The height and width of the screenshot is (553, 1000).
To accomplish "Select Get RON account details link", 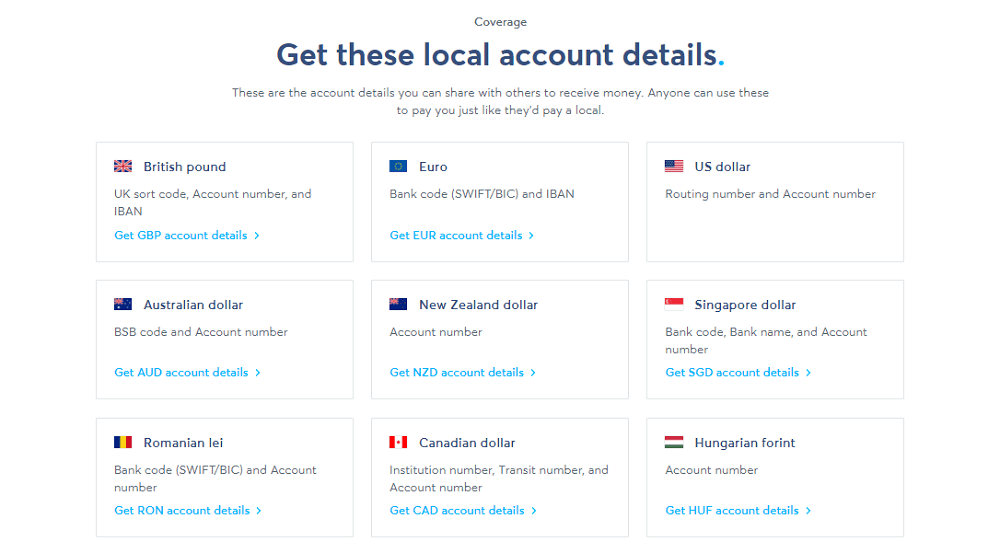I will [x=188, y=510].
